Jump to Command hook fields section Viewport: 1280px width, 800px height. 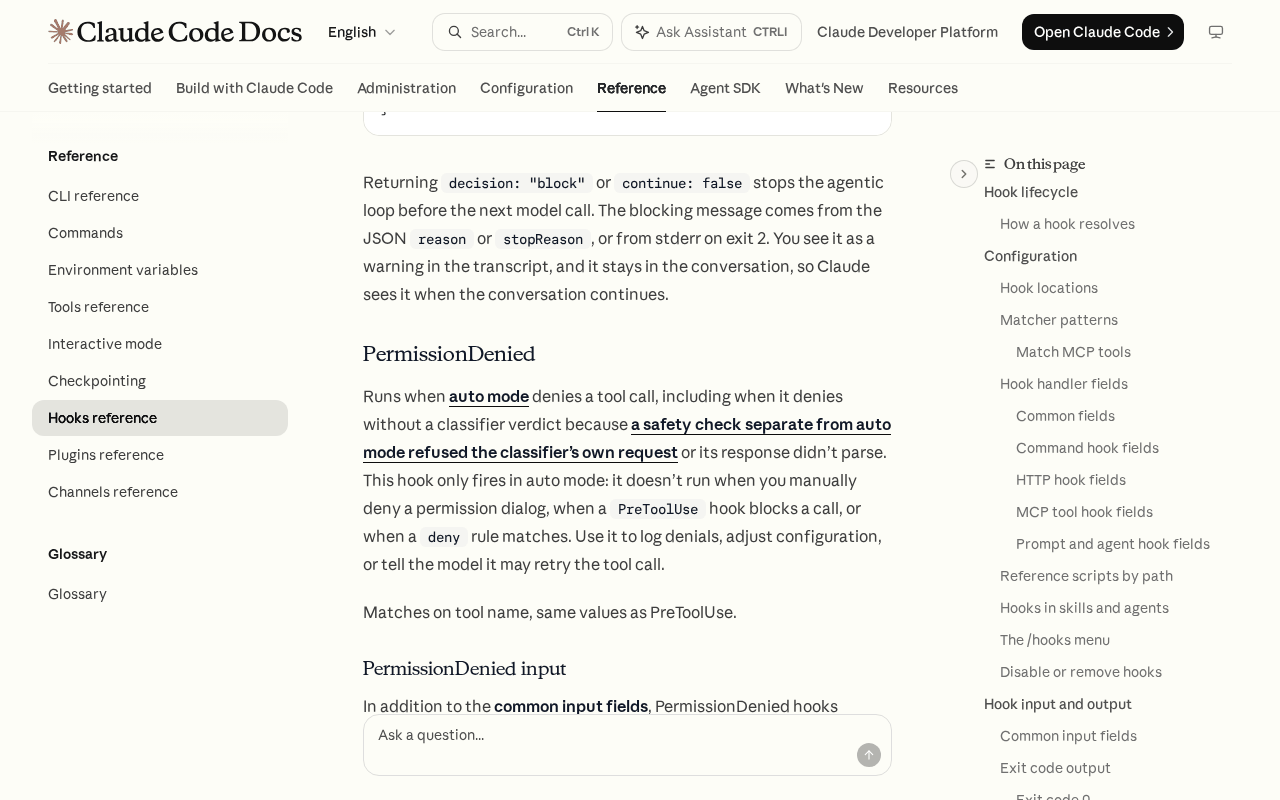point(1087,448)
